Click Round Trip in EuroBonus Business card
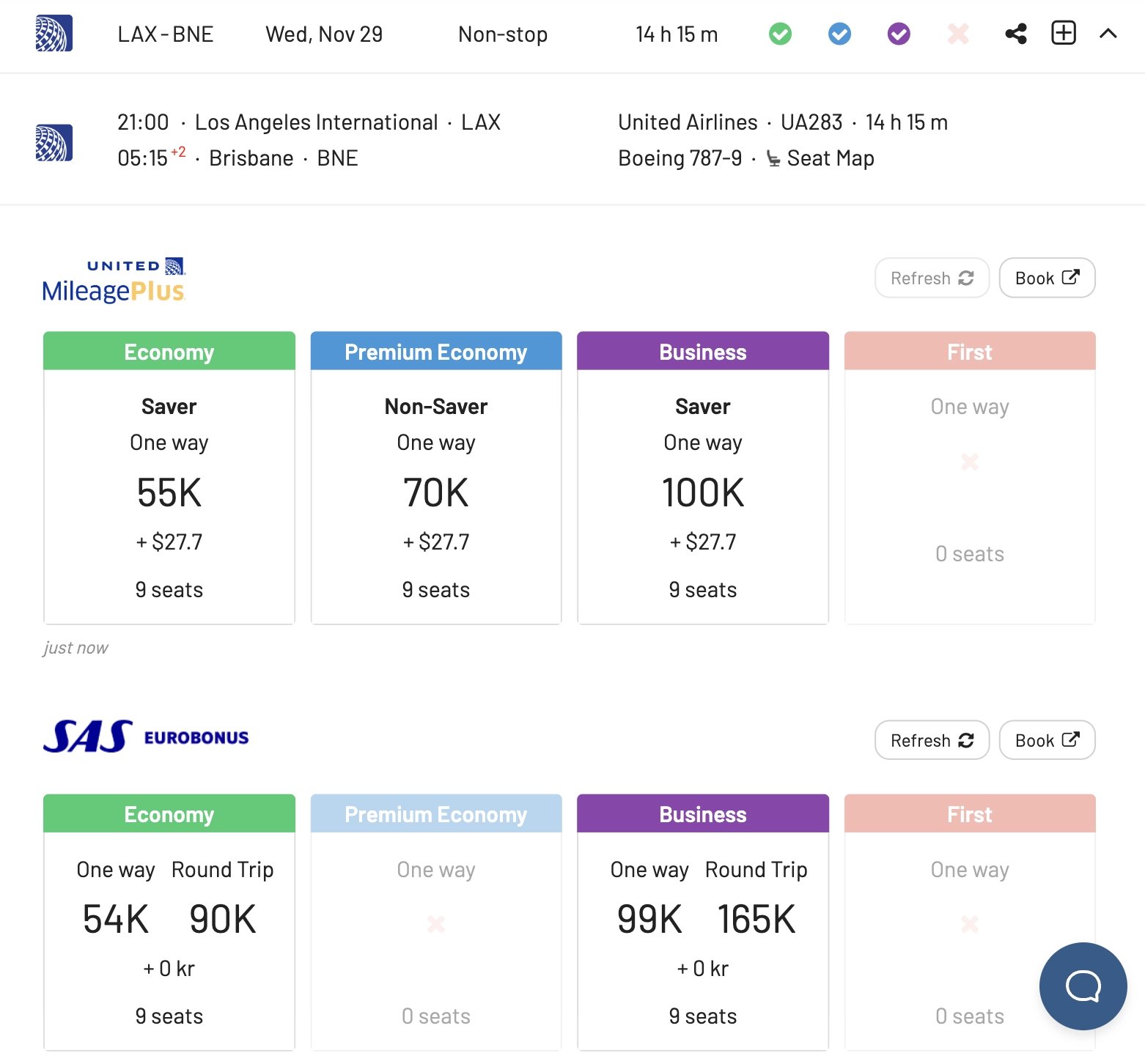This screenshot has width=1145, height=1064. coord(756,870)
